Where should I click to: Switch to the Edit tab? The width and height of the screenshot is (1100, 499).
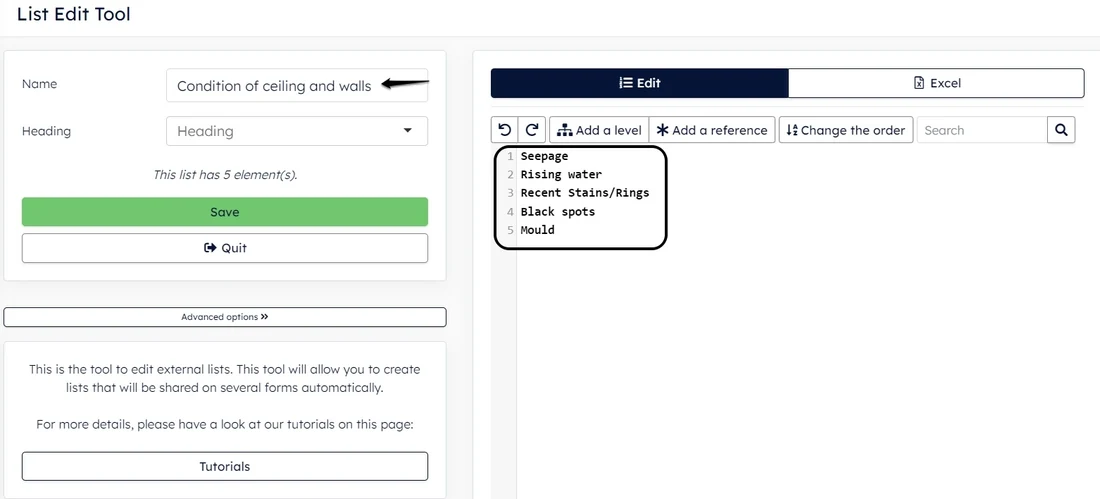640,83
